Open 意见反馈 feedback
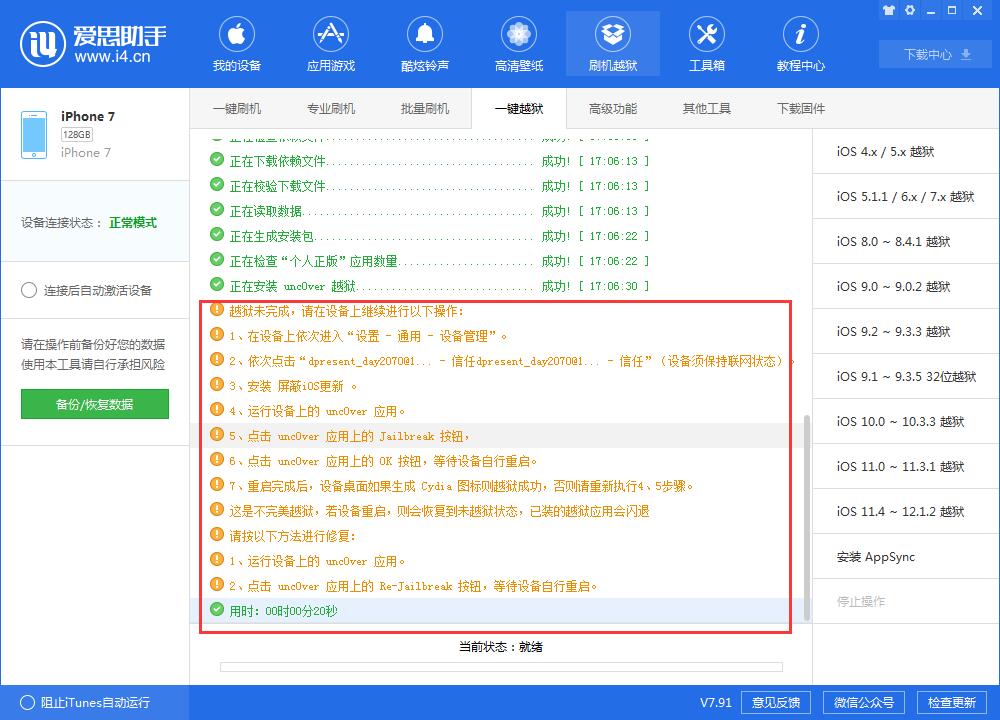Viewport: 1000px width, 720px height. [x=775, y=702]
